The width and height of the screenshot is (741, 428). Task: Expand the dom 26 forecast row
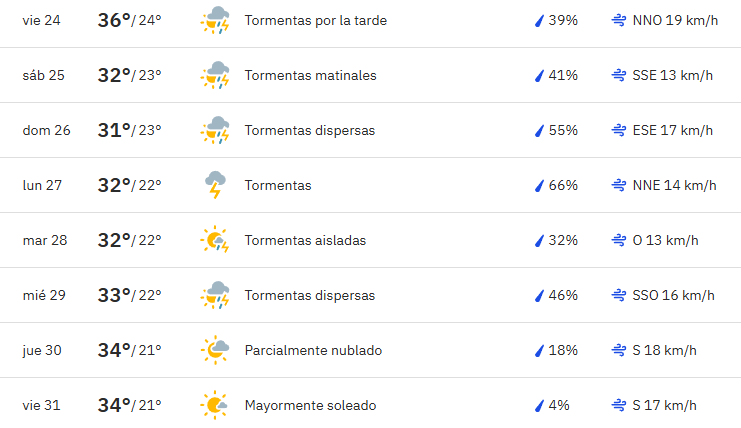click(x=370, y=130)
